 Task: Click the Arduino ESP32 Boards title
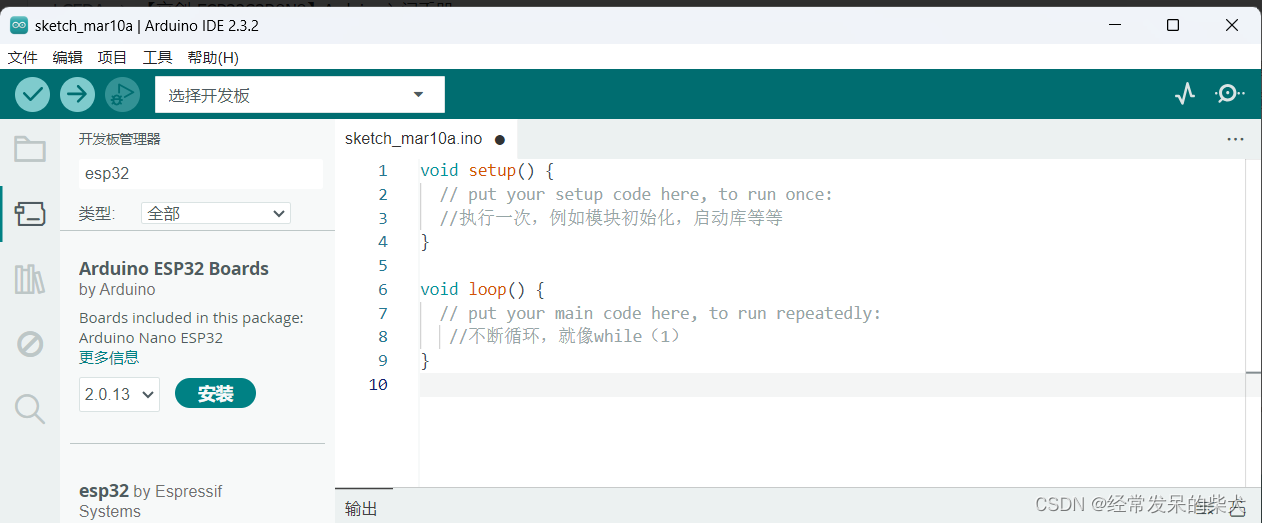[174, 268]
